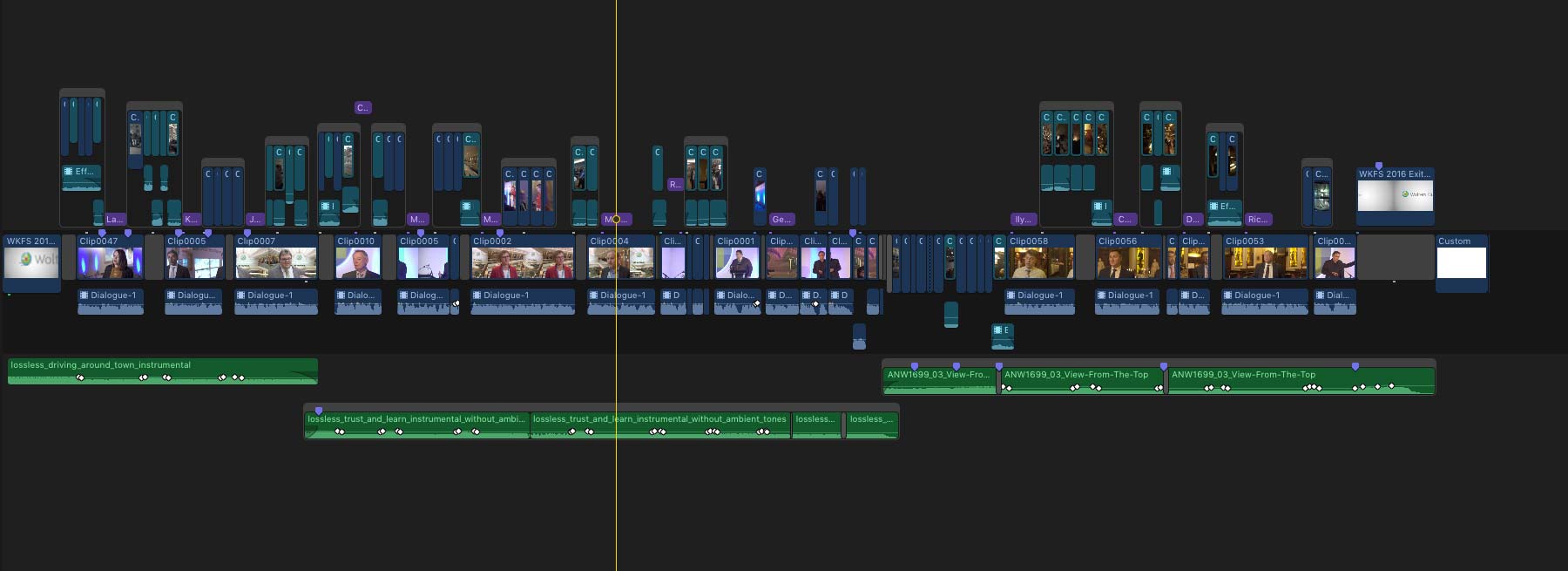This screenshot has height=571, width=1568.
Task: Select the WKFS 201... opening clip
Action: point(32,262)
